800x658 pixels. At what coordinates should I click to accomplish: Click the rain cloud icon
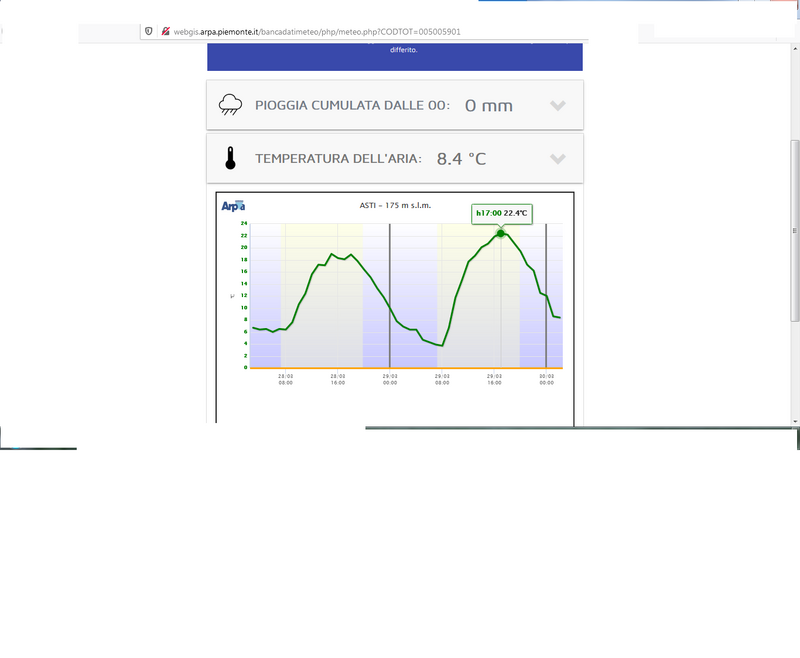[x=230, y=105]
